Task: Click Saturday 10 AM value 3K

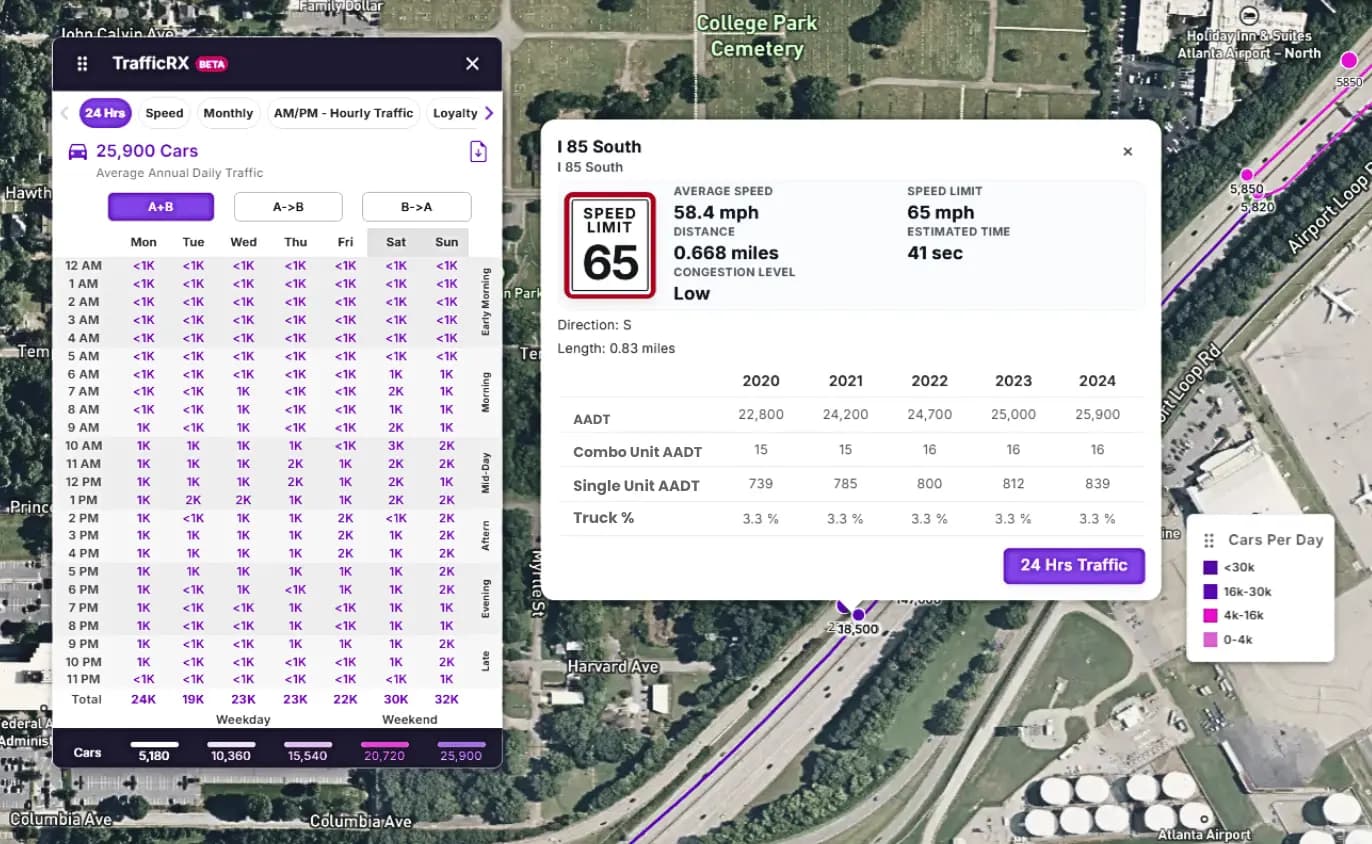Action: tap(396, 446)
